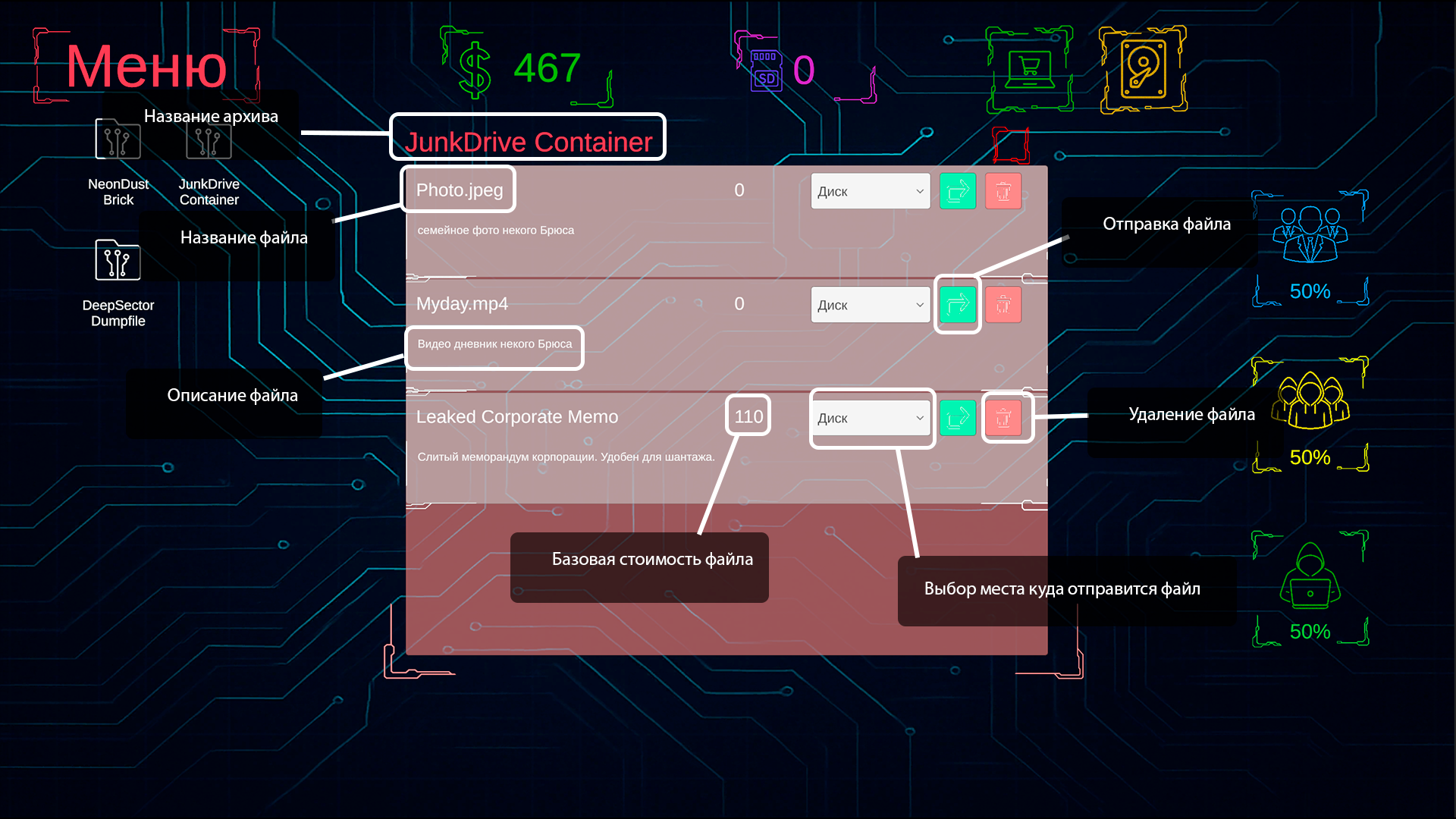Delete the Photo.jpeg file
Screen dimensions: 1456x819
pyautogui.click(x=1003, y=191)
